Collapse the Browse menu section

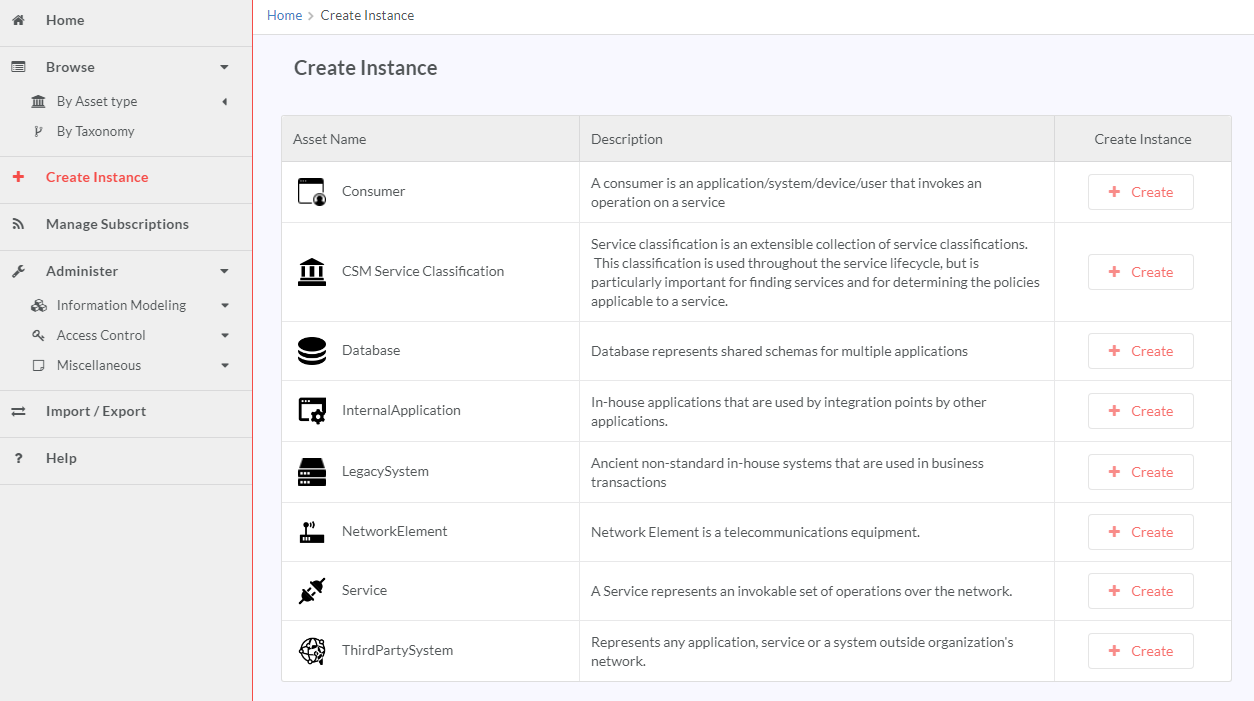click(224, 67)
